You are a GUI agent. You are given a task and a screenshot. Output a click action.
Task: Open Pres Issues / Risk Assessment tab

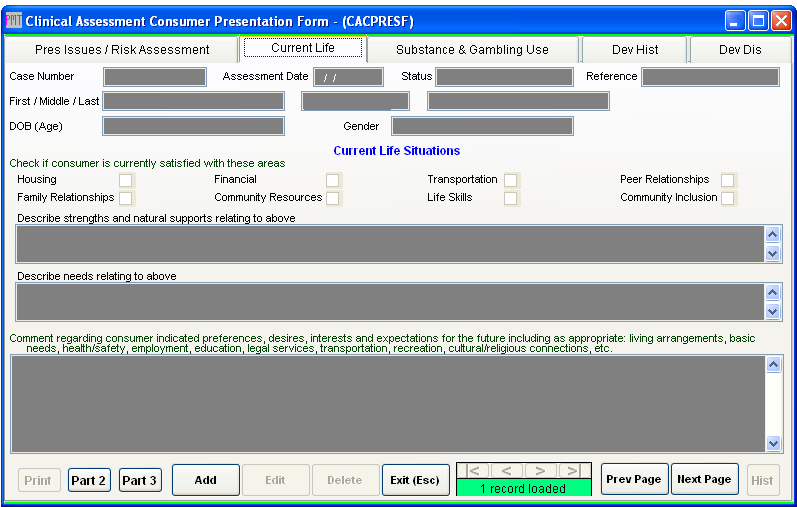pos(122,50)
